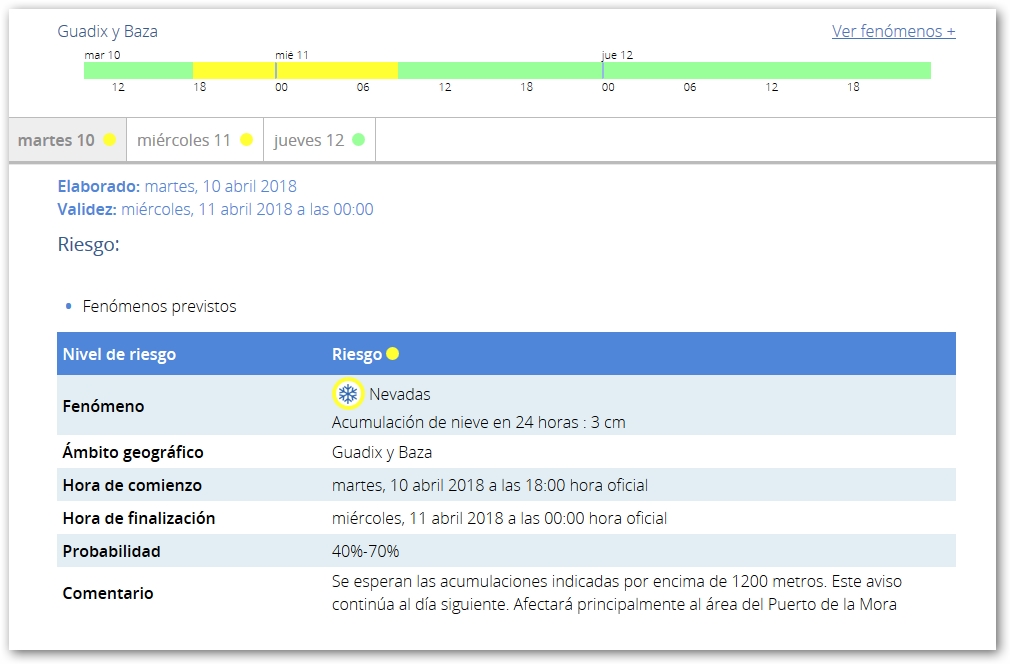Click the Fenómenos previstos list item
1010x664 pixels.
pyautogui.click(x=159, y=306)
